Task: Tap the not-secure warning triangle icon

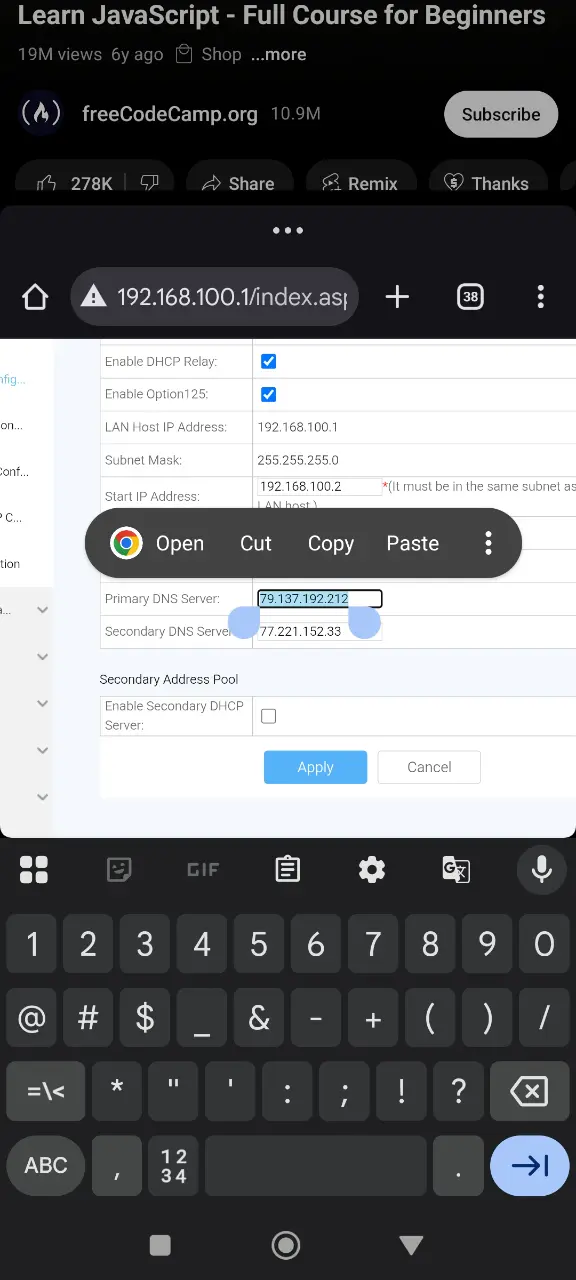Action: pos(94,297)
